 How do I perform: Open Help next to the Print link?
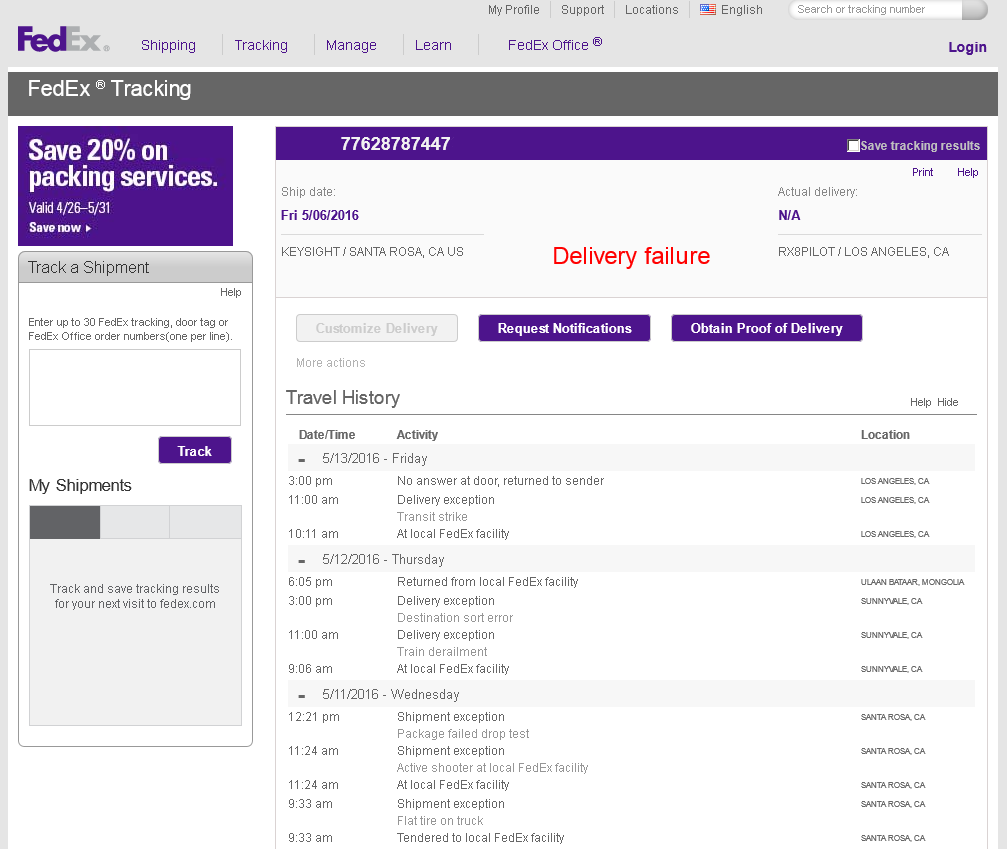967,172
